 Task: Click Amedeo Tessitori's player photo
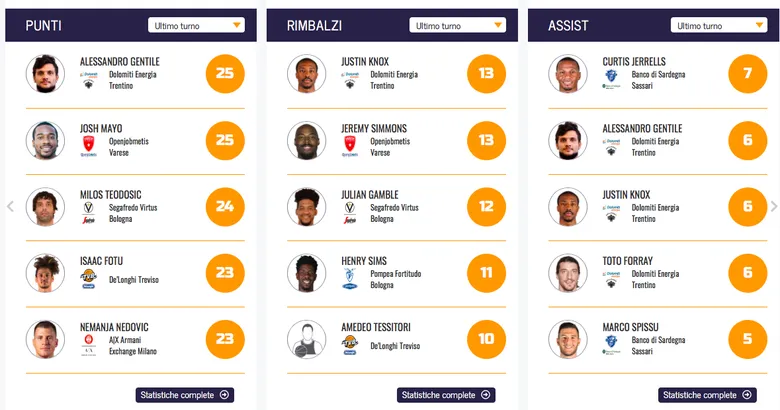pyautogui.click(x=306, y=340)
